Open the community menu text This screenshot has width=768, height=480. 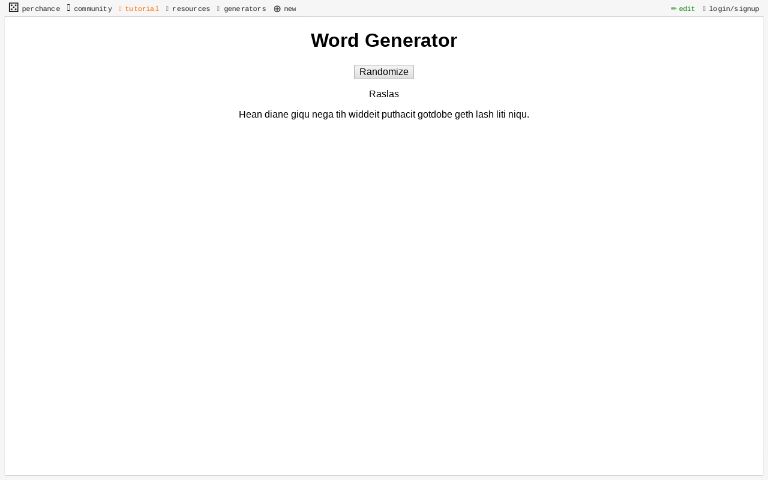point(93,9)
